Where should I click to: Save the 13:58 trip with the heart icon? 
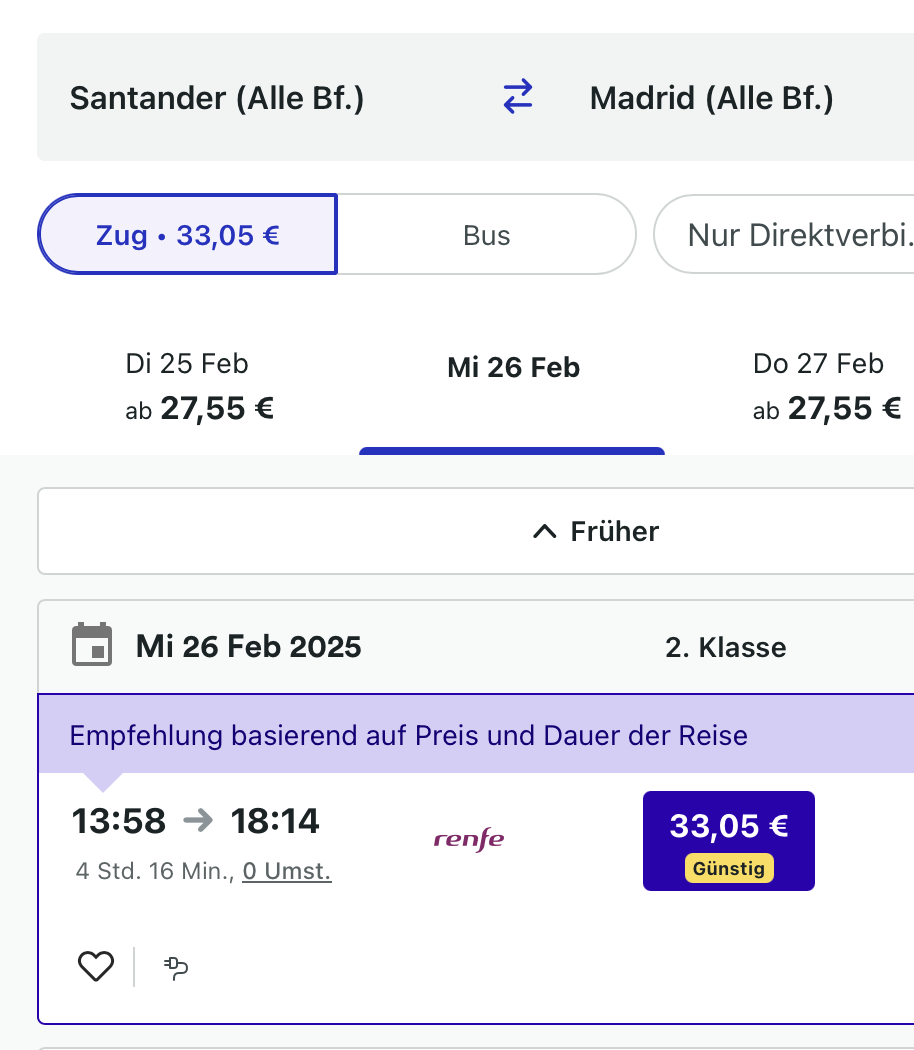tap(96, 966)
